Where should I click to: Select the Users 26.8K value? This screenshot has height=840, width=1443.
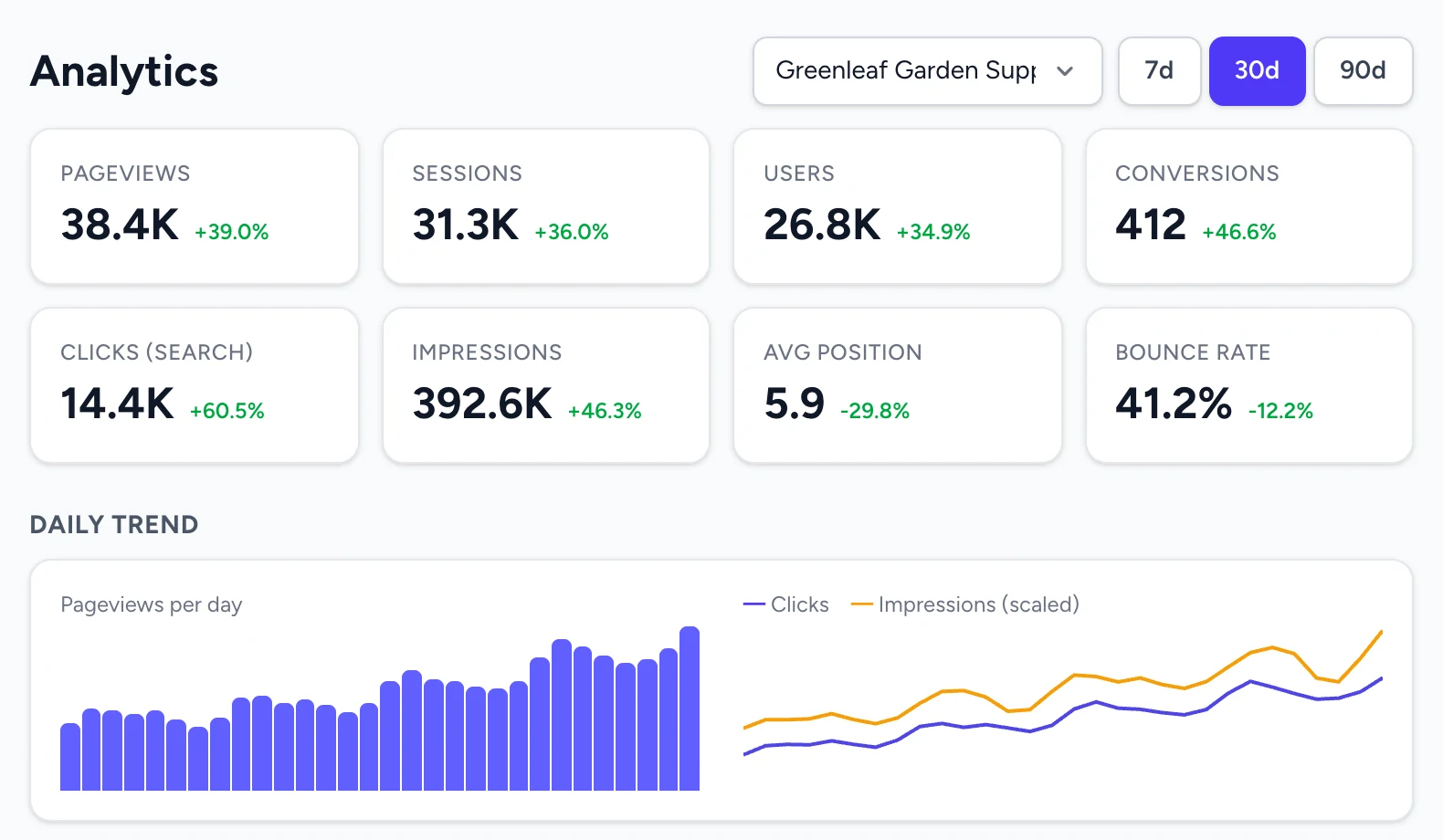(x=822, y=225)
